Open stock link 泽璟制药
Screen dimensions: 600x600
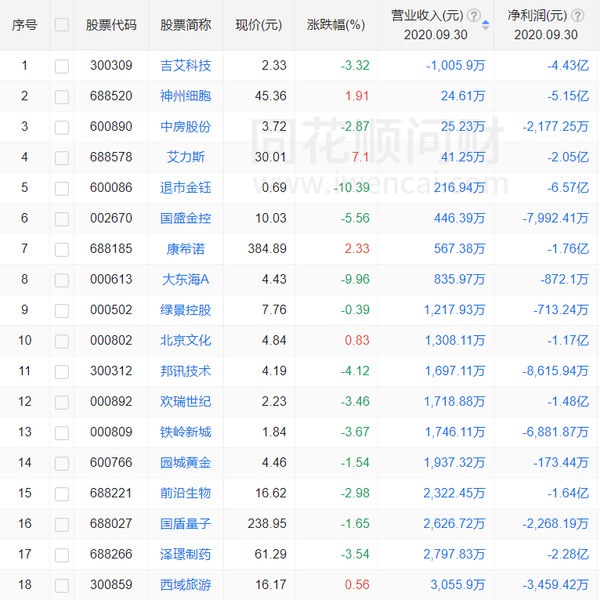pyautogui.click(x=186, y=554)
